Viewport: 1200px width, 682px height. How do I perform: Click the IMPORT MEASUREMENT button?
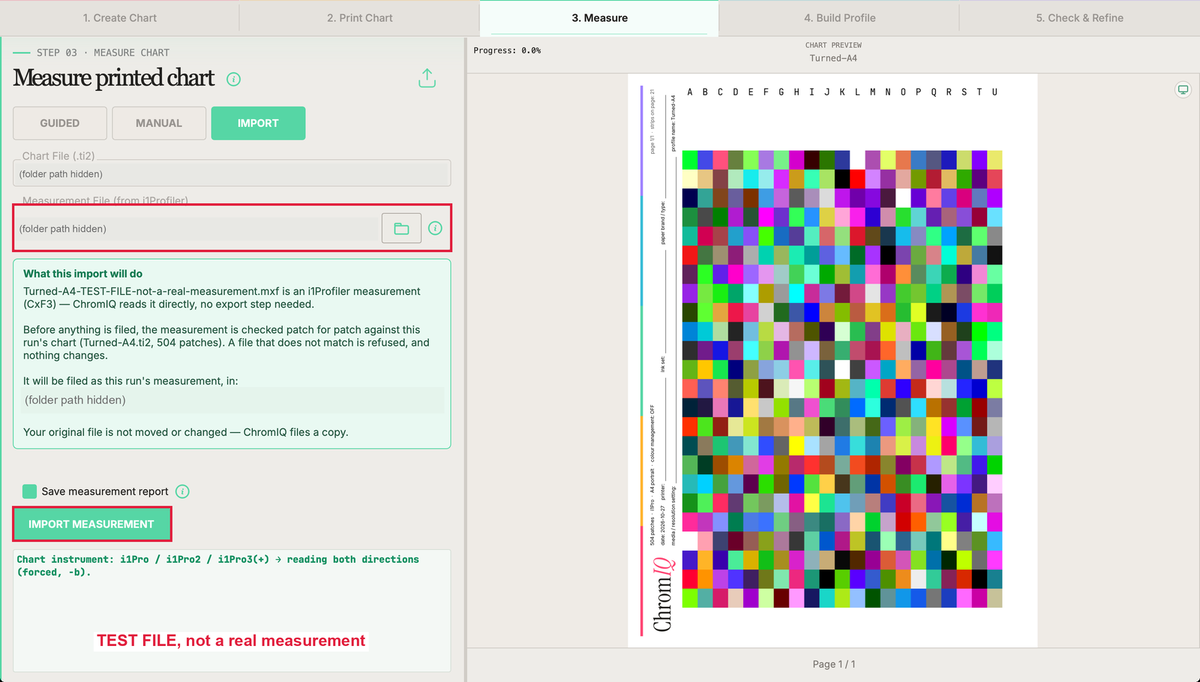pos(92,524)
